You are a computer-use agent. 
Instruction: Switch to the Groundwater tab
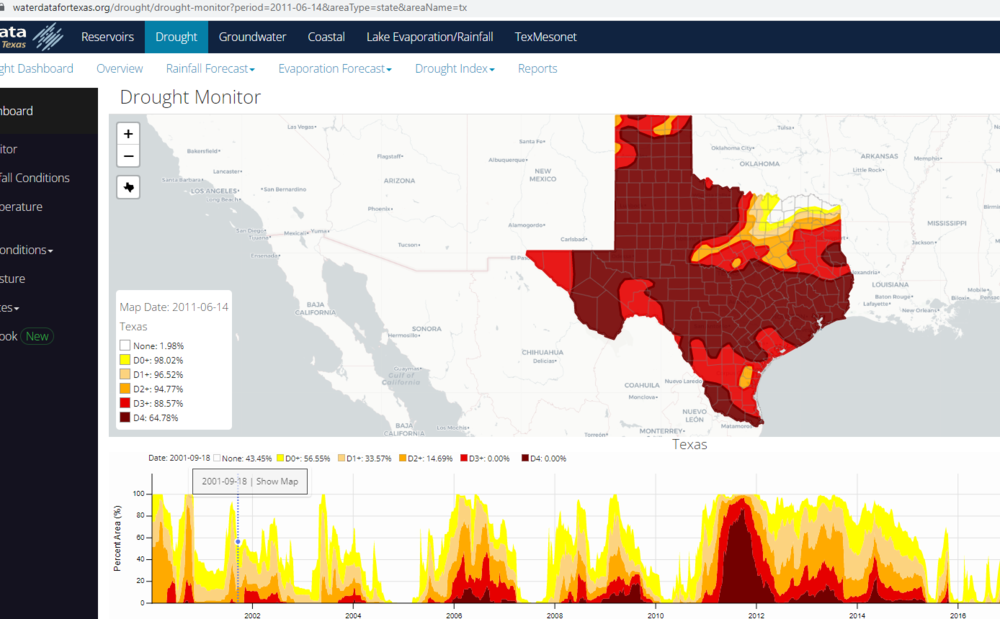coord(252,37)
